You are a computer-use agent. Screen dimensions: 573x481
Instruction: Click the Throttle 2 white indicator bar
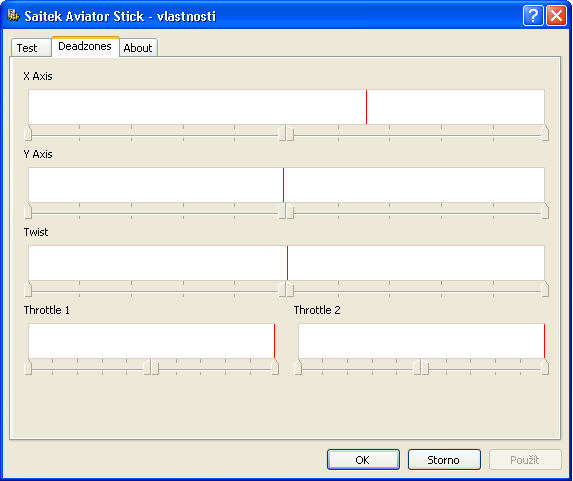(421, 341)
